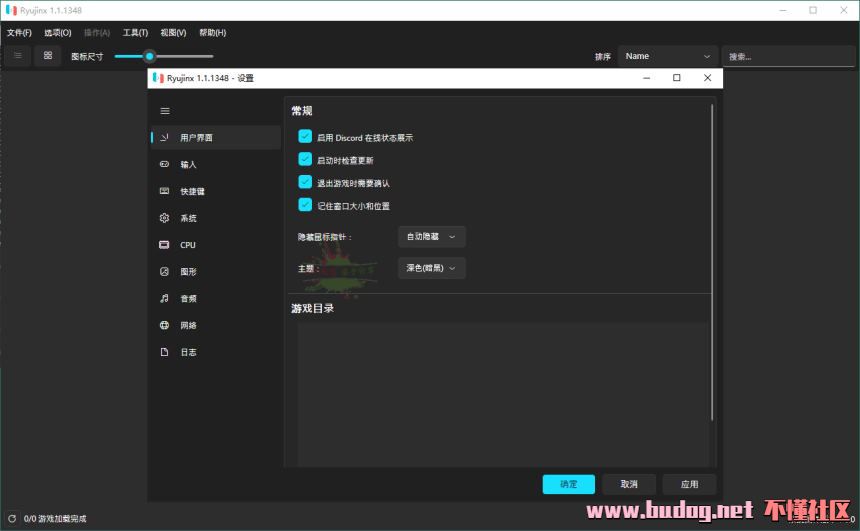Click the settings panel vertical scrollbar
The width and height of the screenshot is (860, 531).
point(712,262)
